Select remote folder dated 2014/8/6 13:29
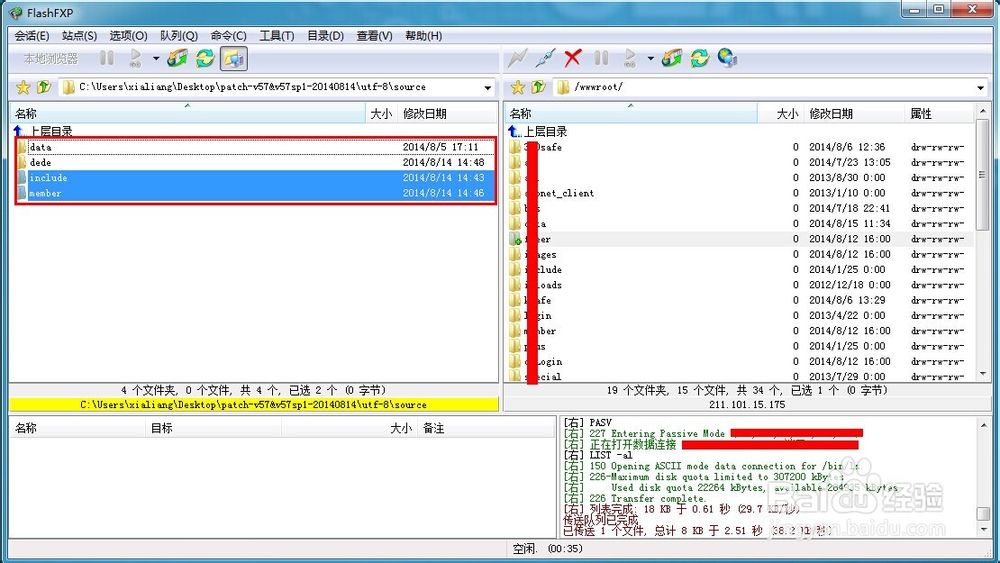The height and width of the screenshot is (563, 1000). 740,300
